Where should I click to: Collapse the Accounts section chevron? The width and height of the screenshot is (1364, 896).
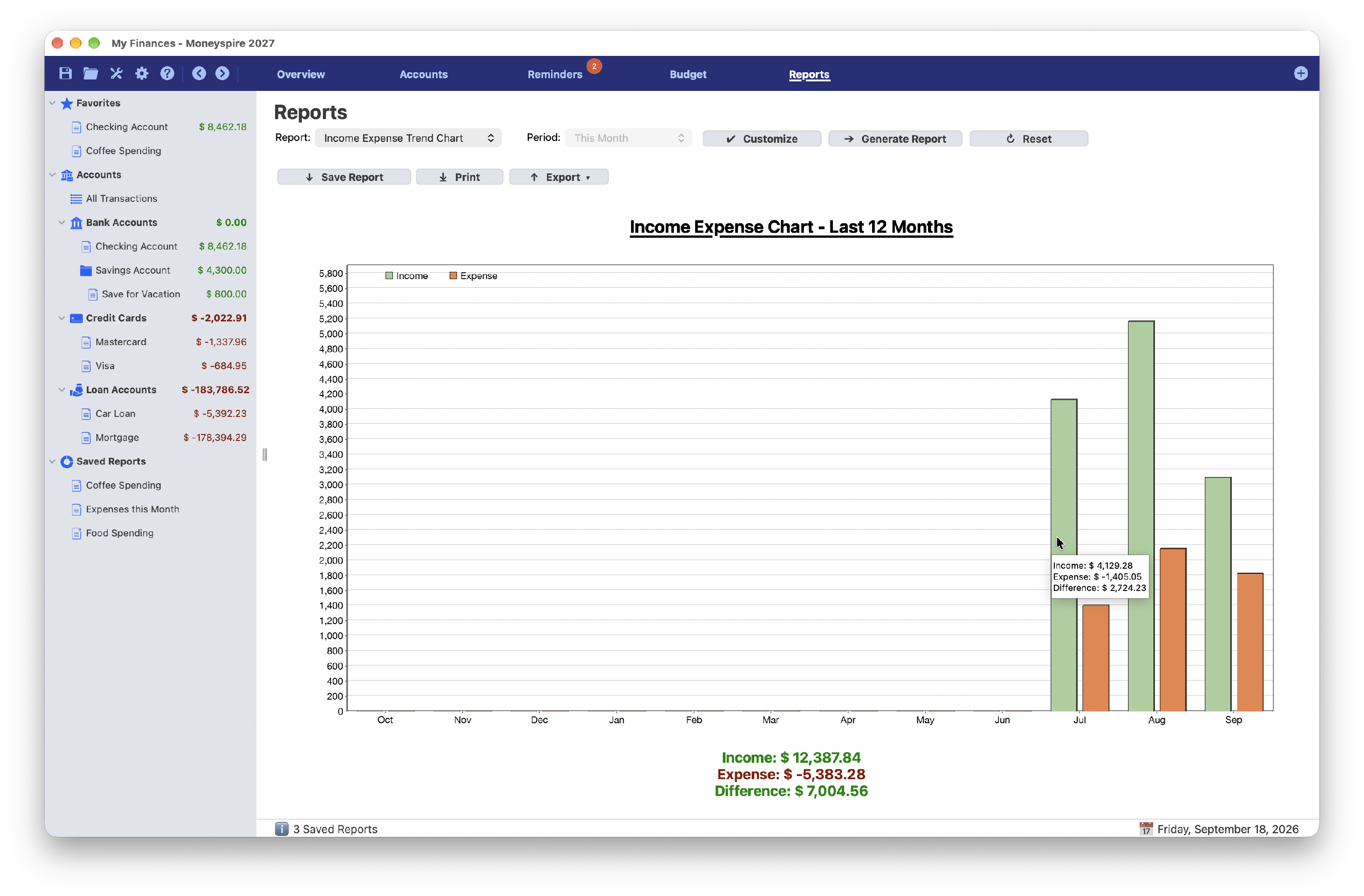coord(52,175)
